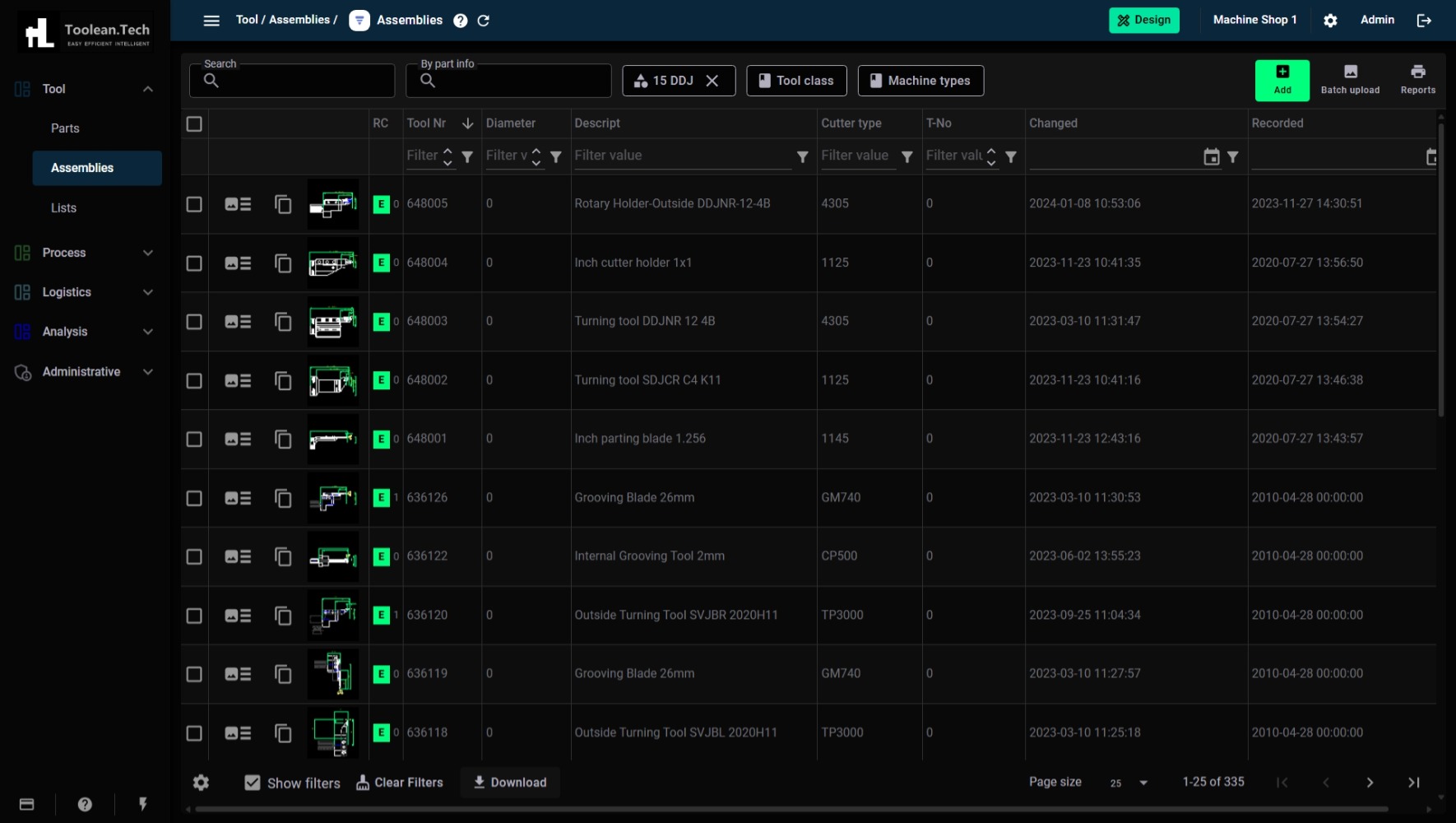Uncheck the Show filters checkbox
The height and width of the screenshot is (823, 1456).
click(253, 783)
